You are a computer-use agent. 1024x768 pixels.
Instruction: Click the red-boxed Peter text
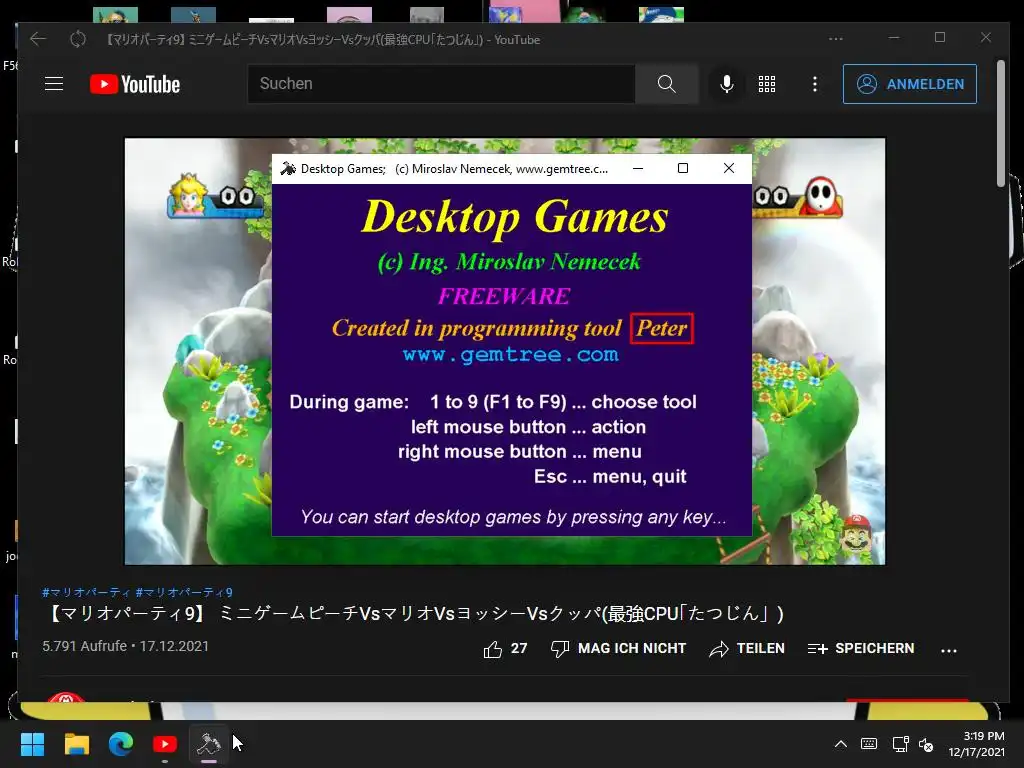(662, 328)
